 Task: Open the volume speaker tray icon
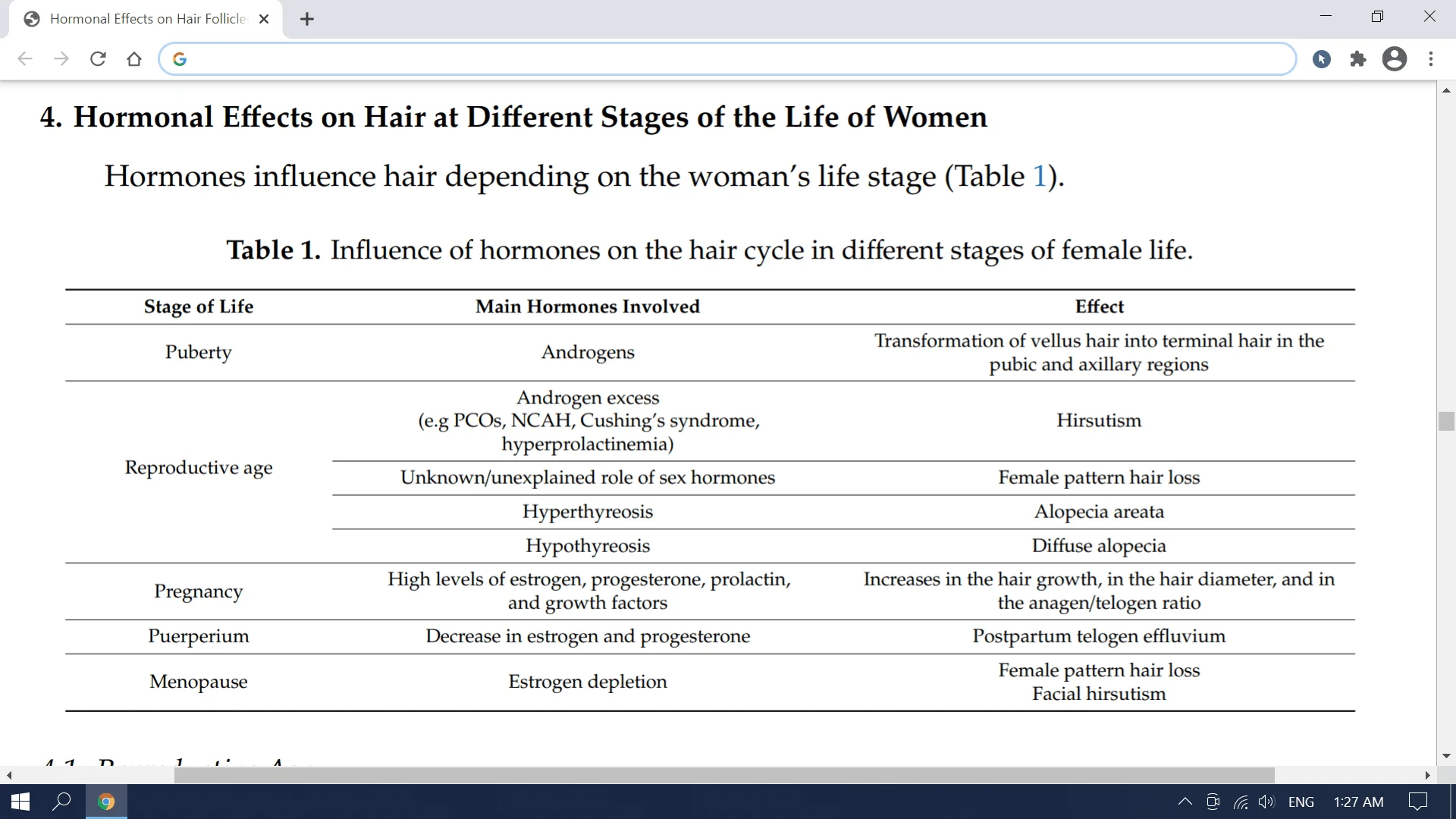(1266, 802)
